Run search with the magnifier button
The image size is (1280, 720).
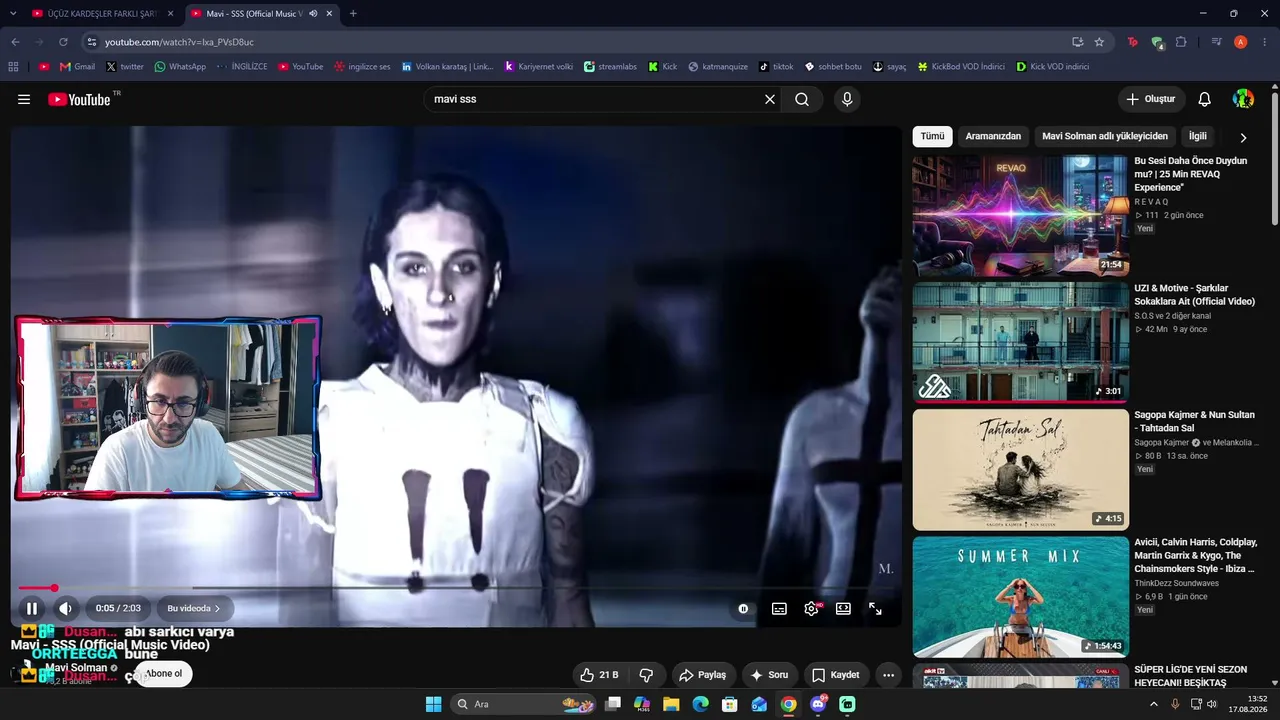802,100
